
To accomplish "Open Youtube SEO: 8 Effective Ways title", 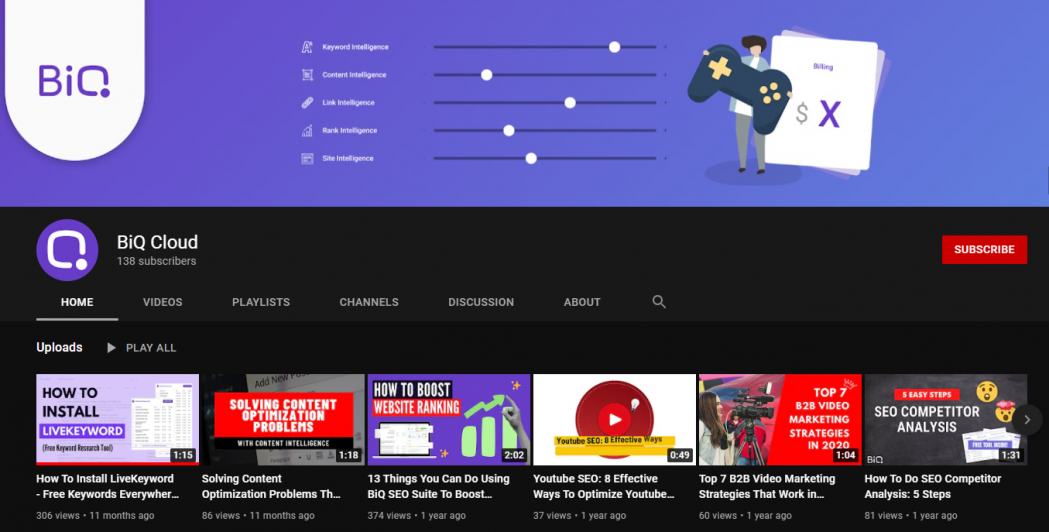I will 604,486.
